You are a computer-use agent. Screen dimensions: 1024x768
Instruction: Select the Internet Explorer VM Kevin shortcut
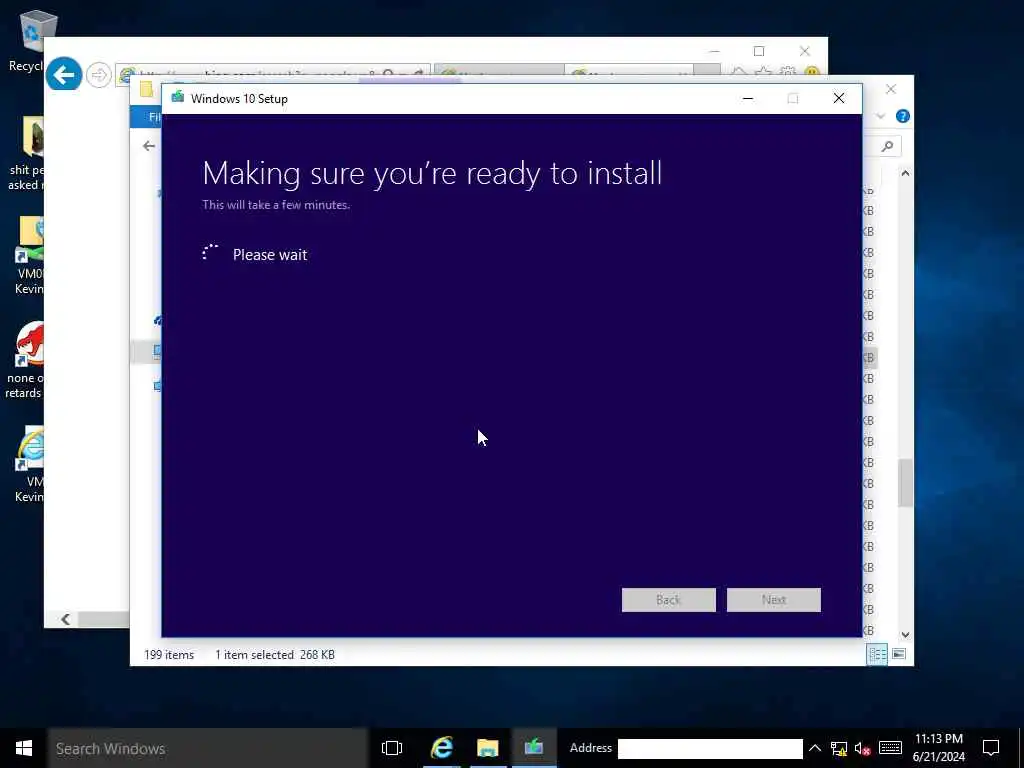coord(29,464)
